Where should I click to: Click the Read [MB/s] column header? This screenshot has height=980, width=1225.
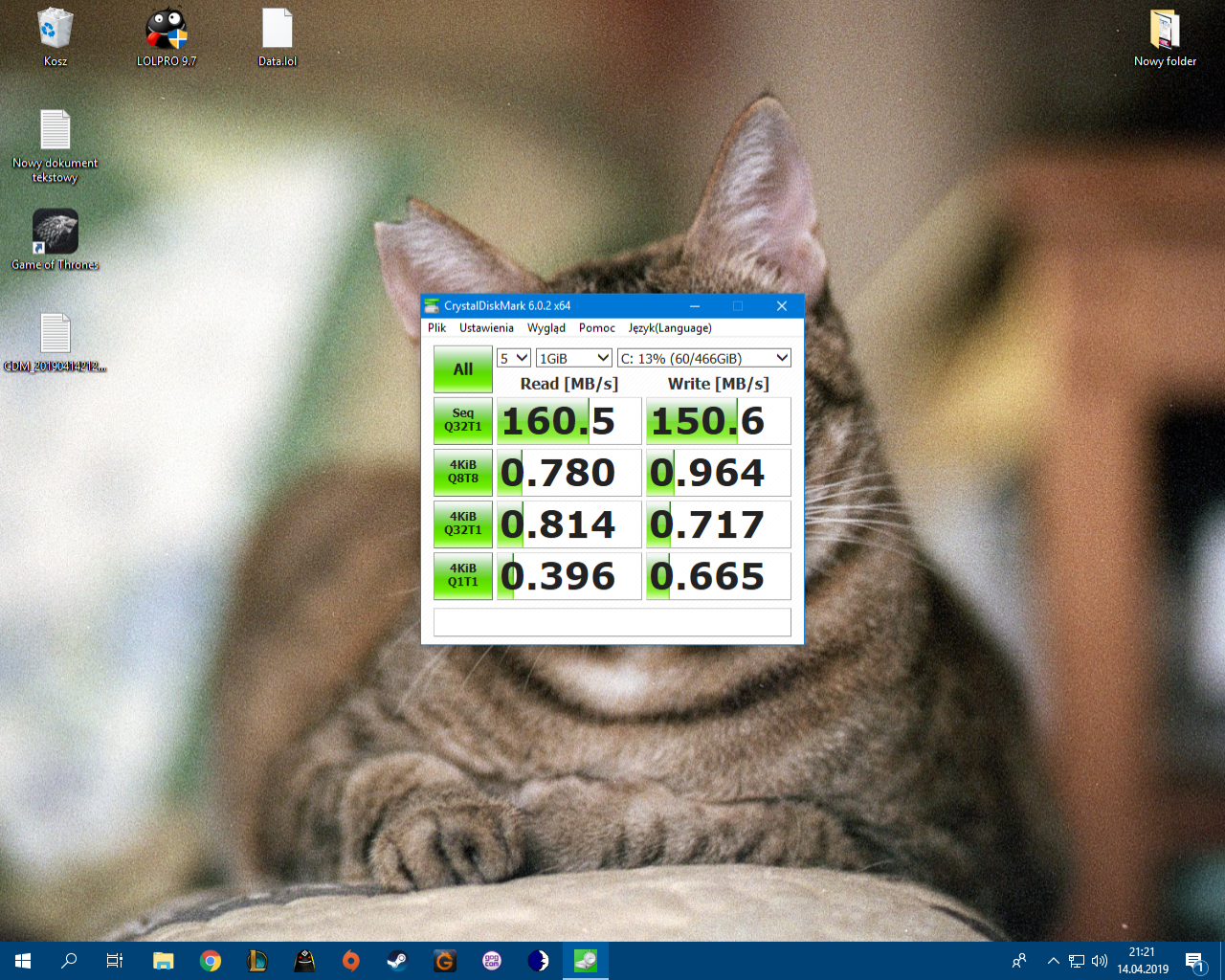(x=569, y=384)
